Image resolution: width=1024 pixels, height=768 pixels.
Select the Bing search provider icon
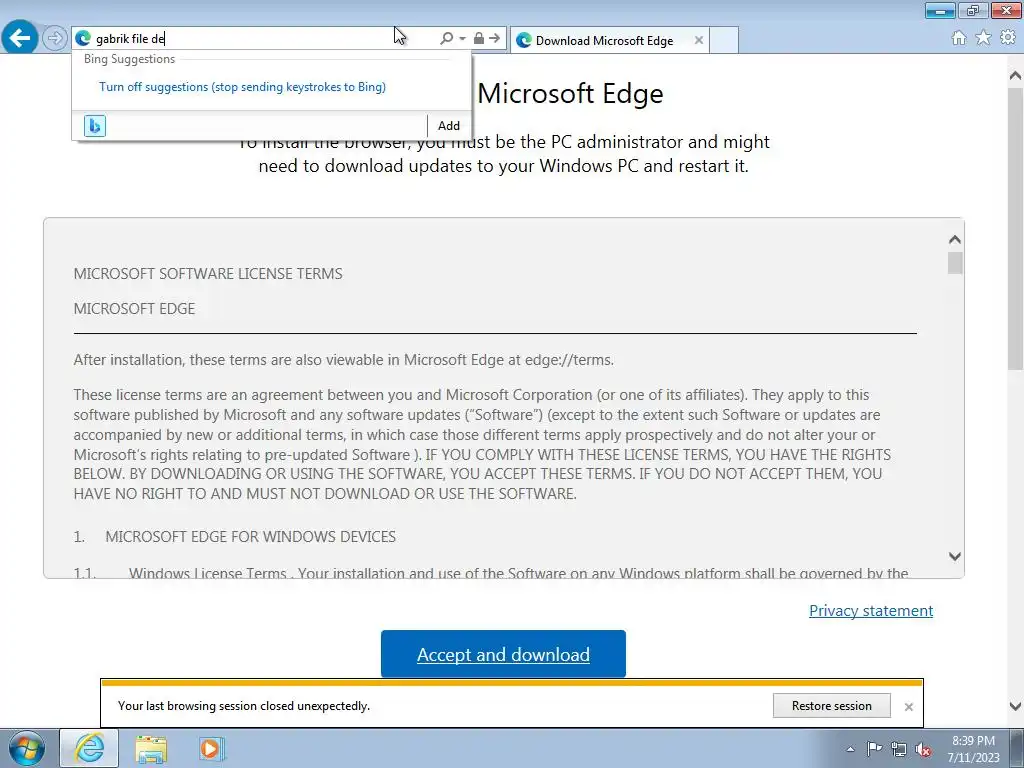95,125
